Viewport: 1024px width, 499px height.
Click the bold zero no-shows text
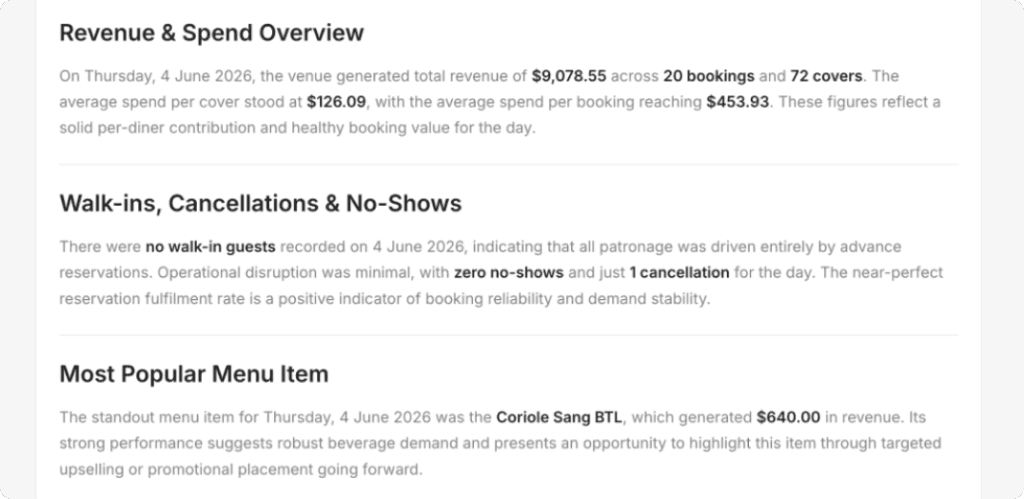point(509,273)
